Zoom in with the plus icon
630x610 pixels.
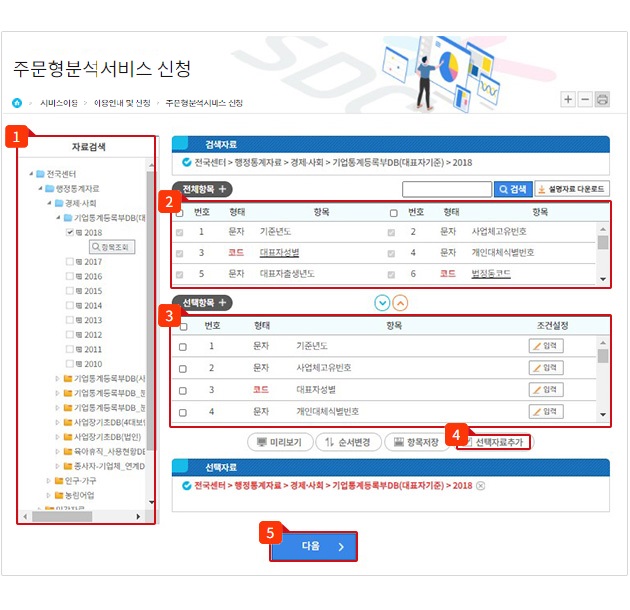568,99
